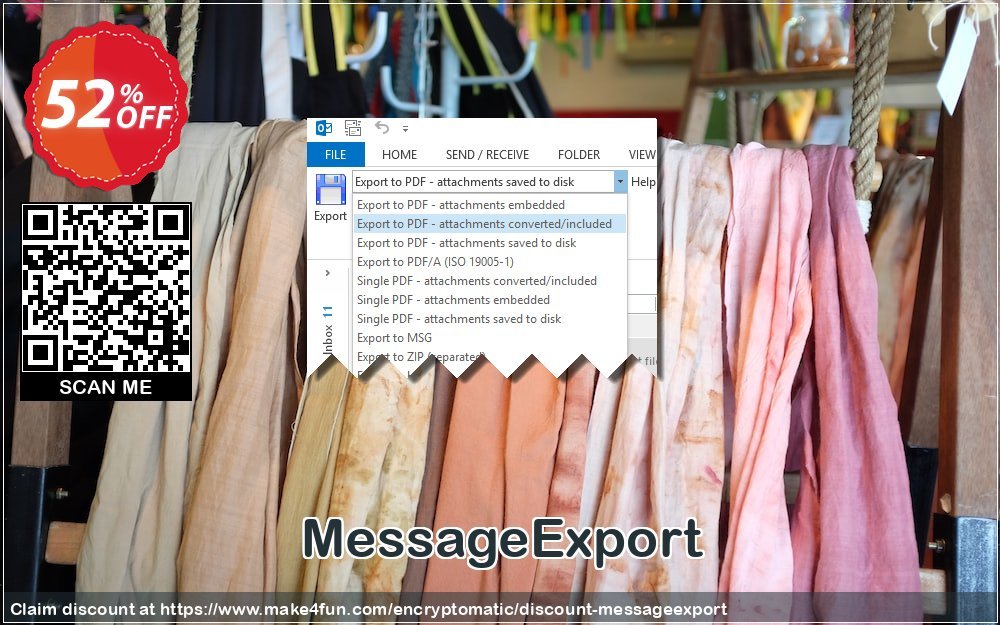Click the Send/Receive All Folders quick-access icon
1000x625 pixels.
pyautogui.click(x=353, y=128)
